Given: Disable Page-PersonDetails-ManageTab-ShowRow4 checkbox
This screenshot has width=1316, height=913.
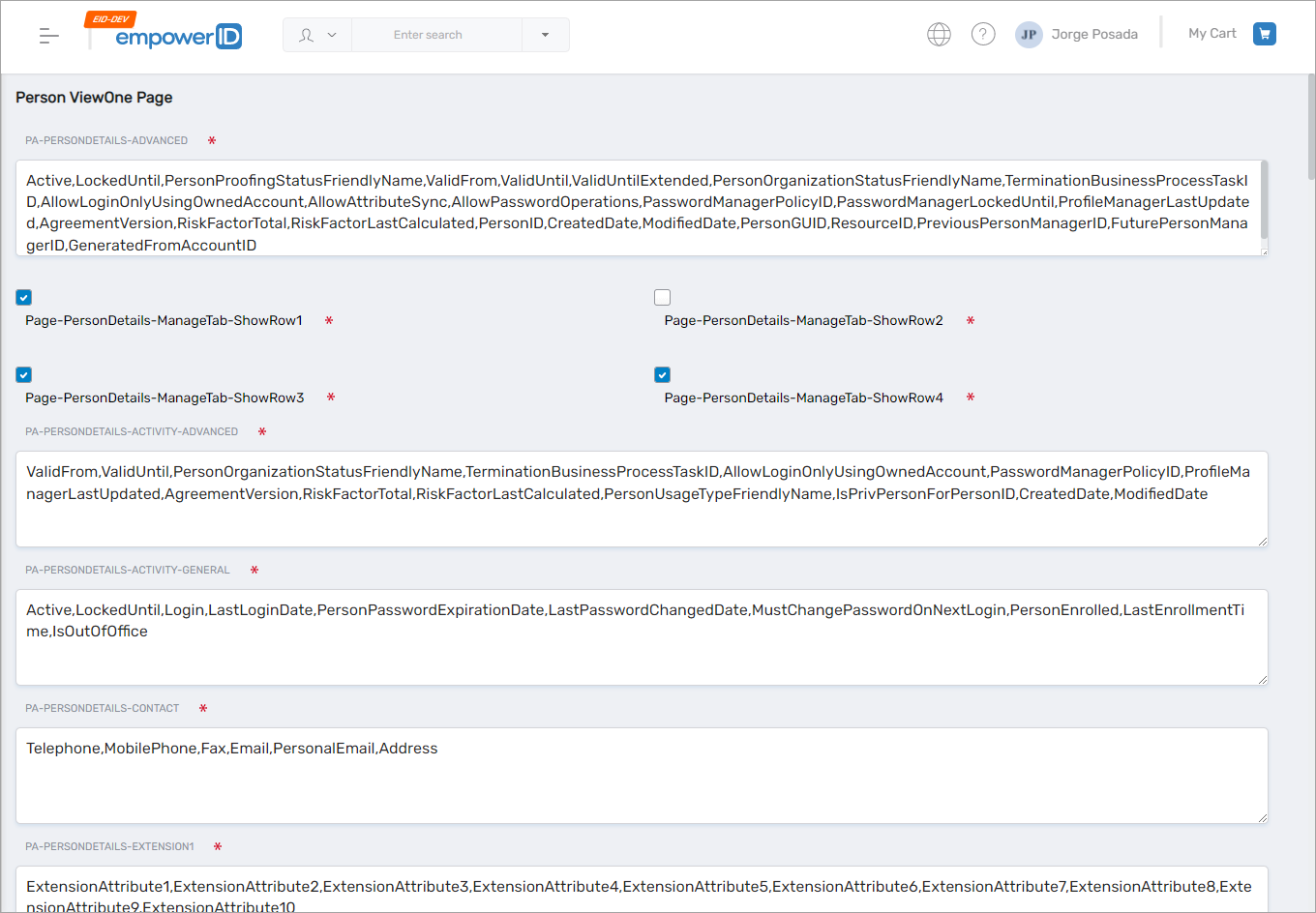Looking at the screenshot, I should point(663,375).
